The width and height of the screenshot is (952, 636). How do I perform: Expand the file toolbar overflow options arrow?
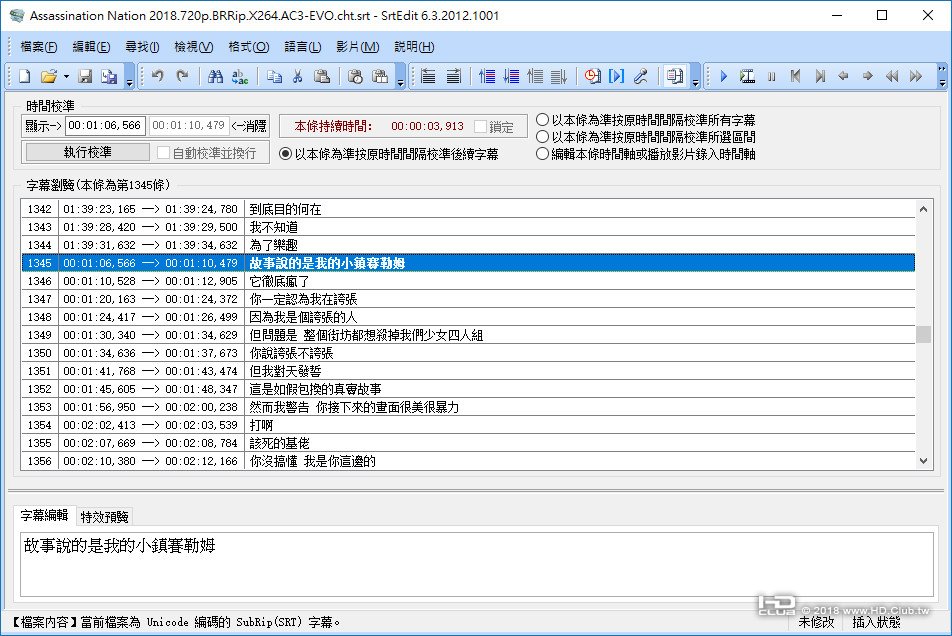pos(129,78)
